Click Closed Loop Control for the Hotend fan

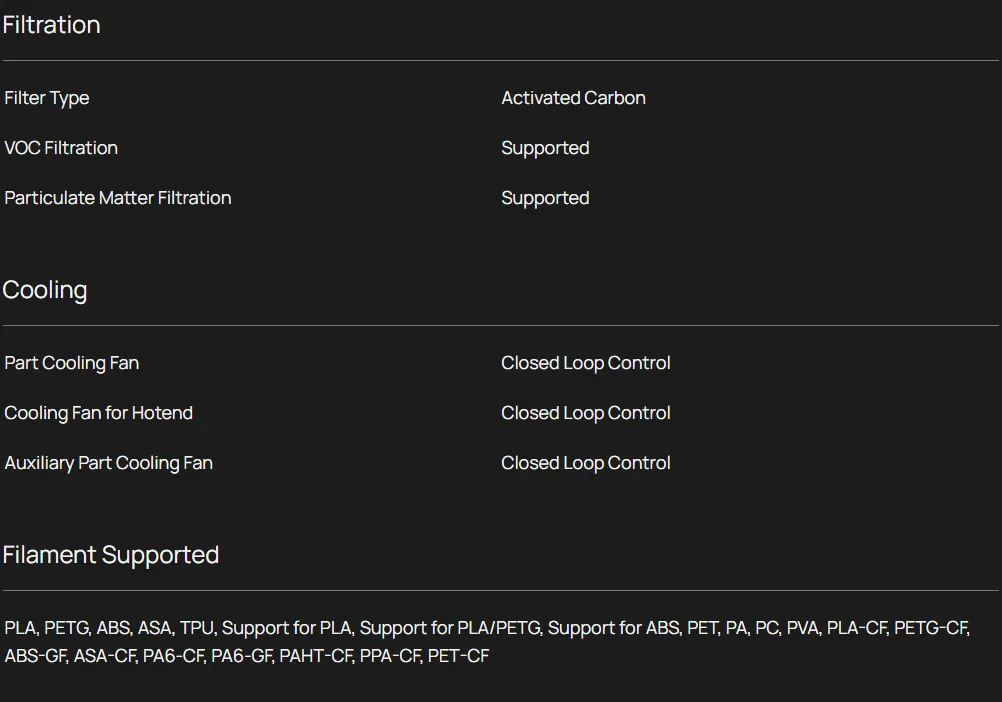pos(586,413)
